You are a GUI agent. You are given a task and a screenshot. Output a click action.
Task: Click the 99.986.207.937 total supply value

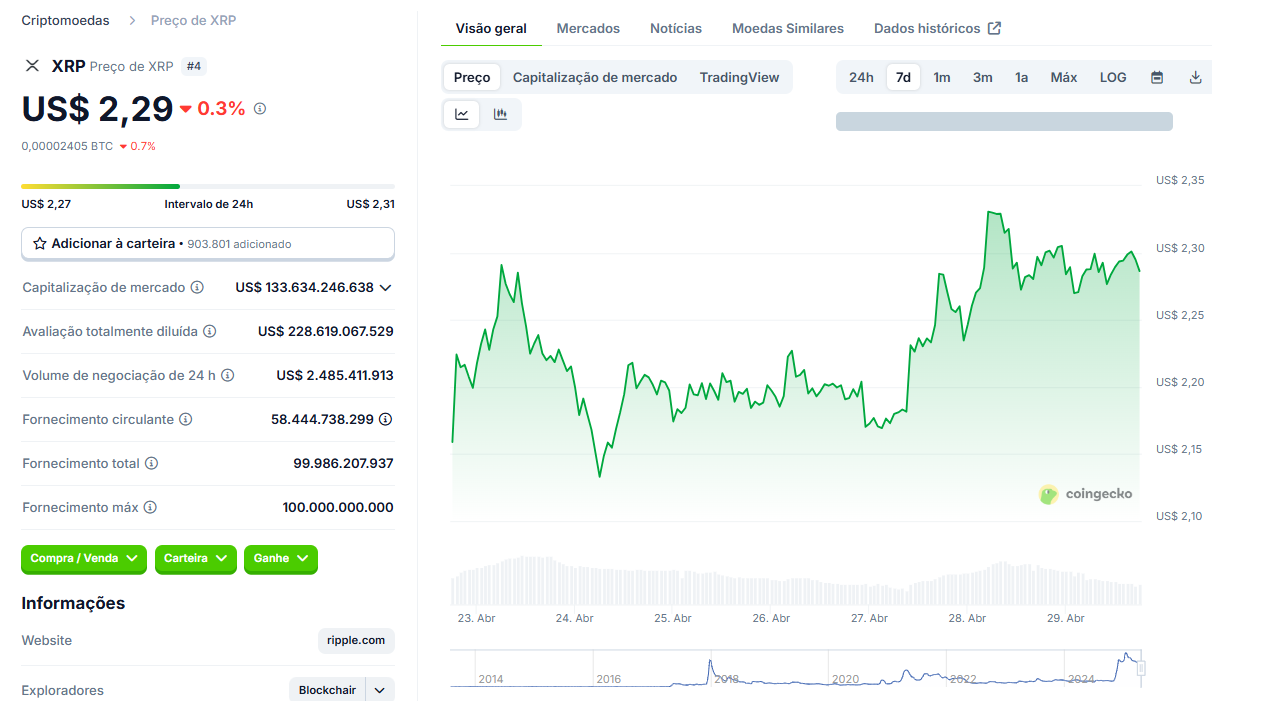[343, 463]
